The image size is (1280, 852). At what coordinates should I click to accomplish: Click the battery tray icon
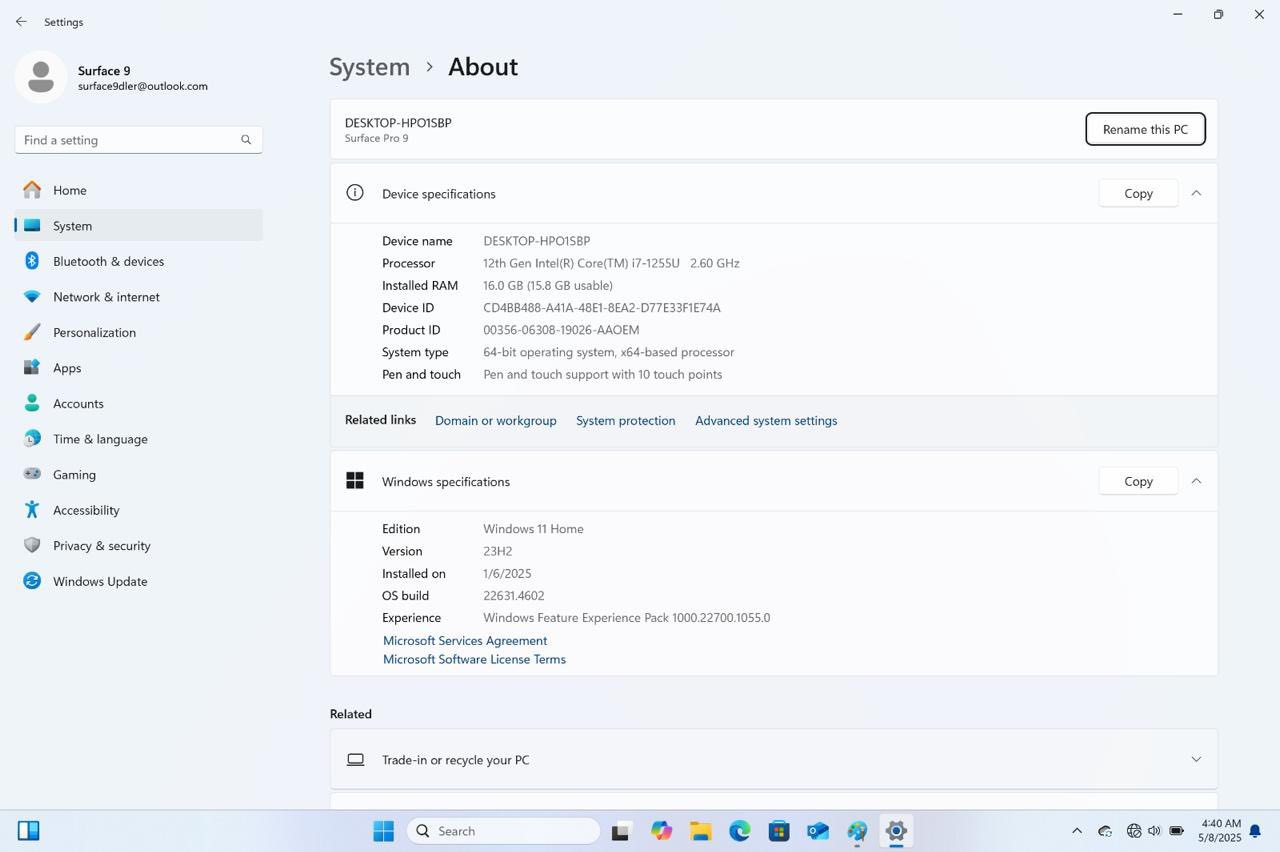click(x=1177, y=831)
